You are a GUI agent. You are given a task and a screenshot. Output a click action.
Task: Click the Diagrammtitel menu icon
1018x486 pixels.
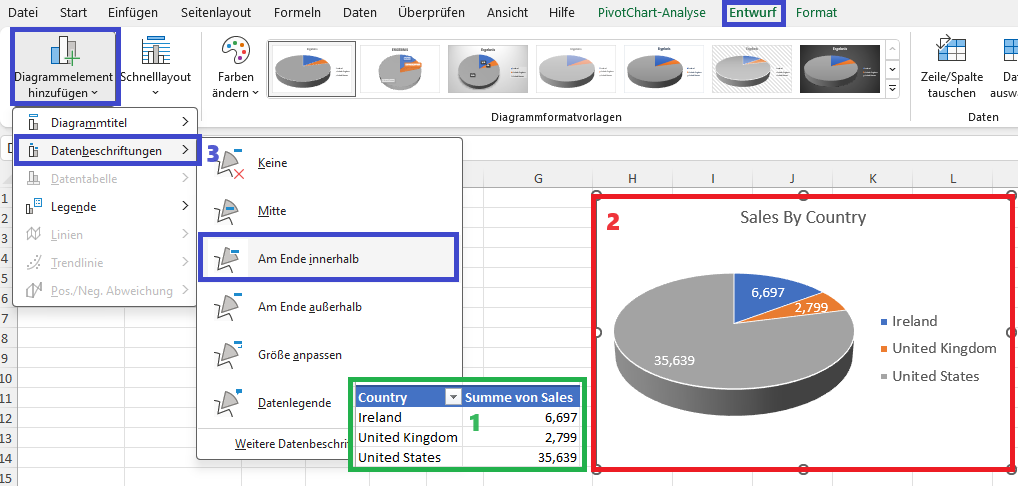click(x=34, y=122)
